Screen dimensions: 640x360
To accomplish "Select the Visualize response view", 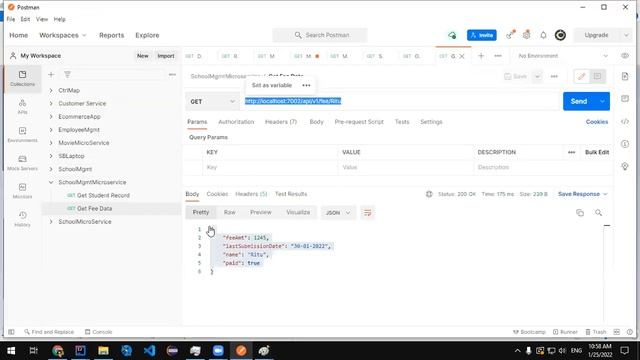I will [298, 212].
